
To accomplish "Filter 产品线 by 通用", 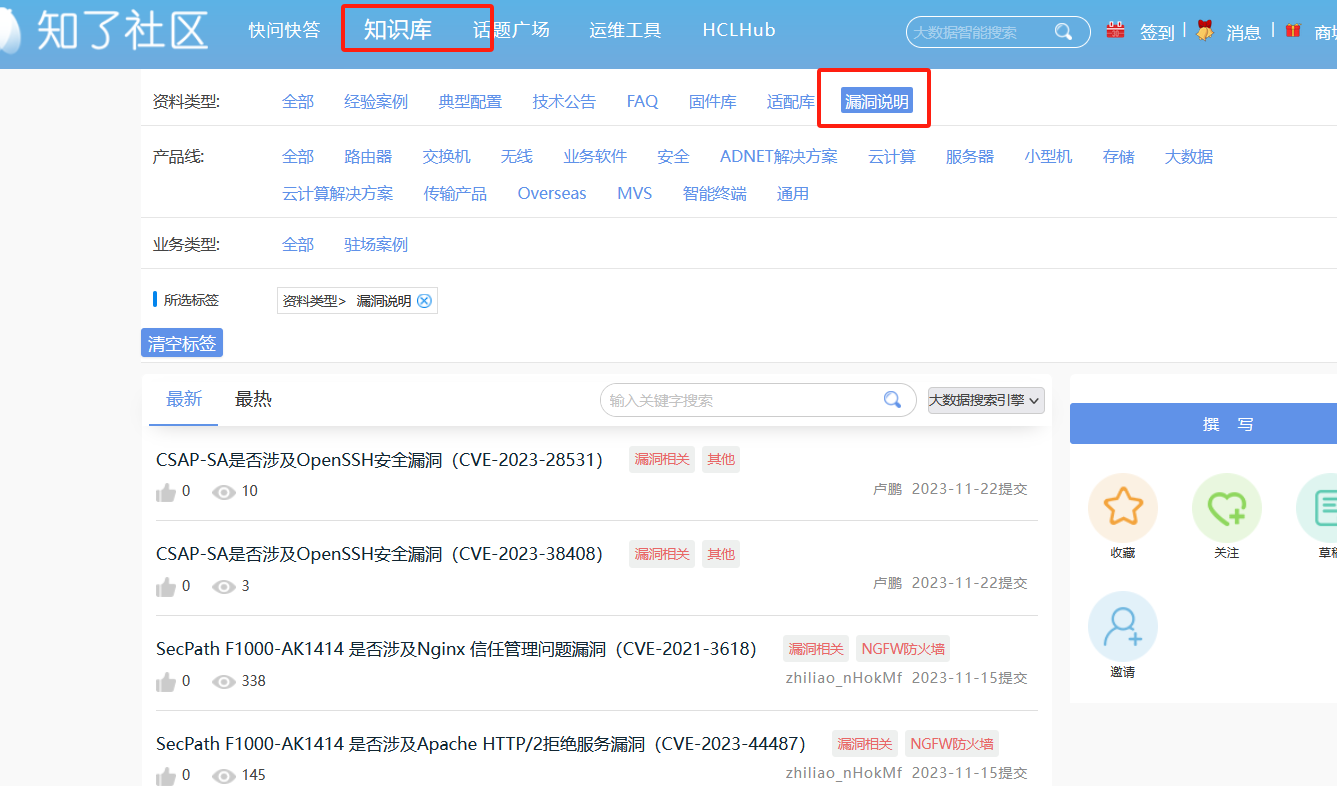I will [793, 193].
